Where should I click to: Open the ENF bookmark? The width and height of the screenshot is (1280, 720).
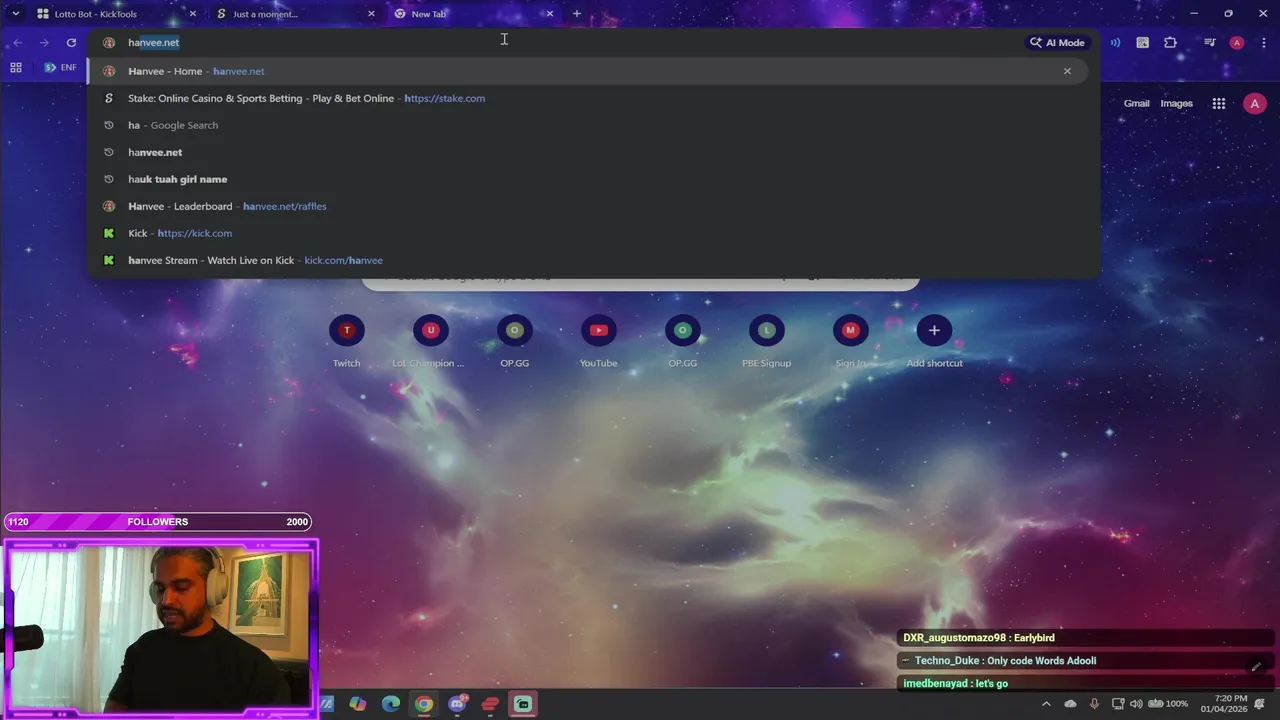click(x=60, y=68)
